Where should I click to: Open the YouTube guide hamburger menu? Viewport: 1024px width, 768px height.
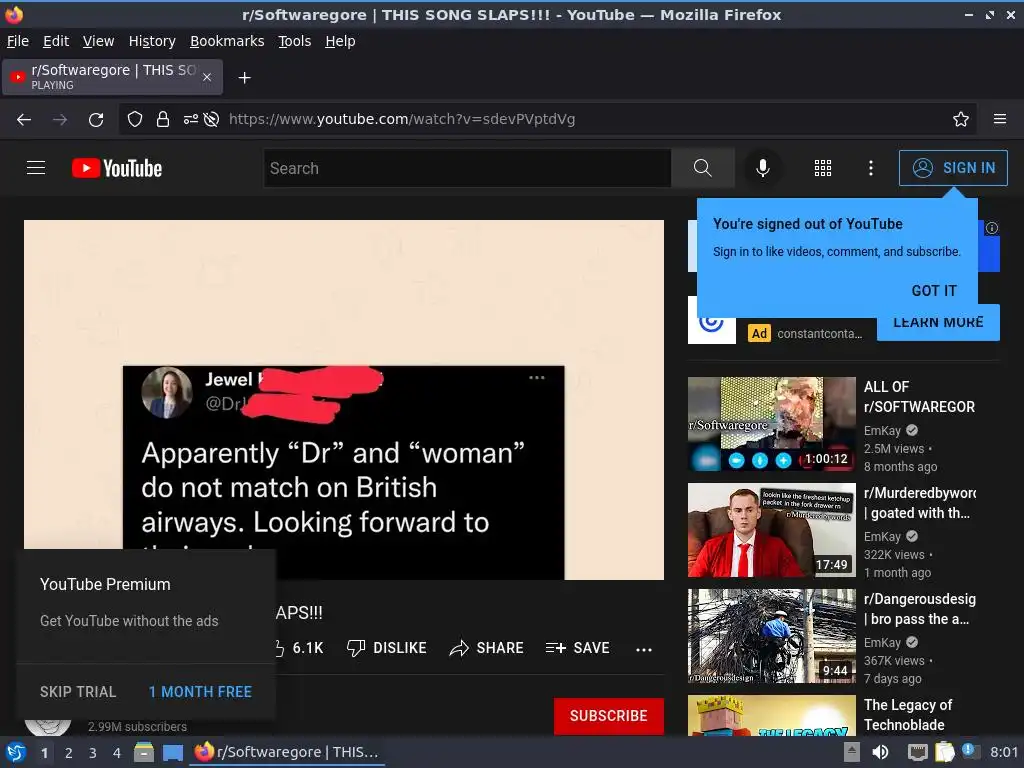[36, 168]
